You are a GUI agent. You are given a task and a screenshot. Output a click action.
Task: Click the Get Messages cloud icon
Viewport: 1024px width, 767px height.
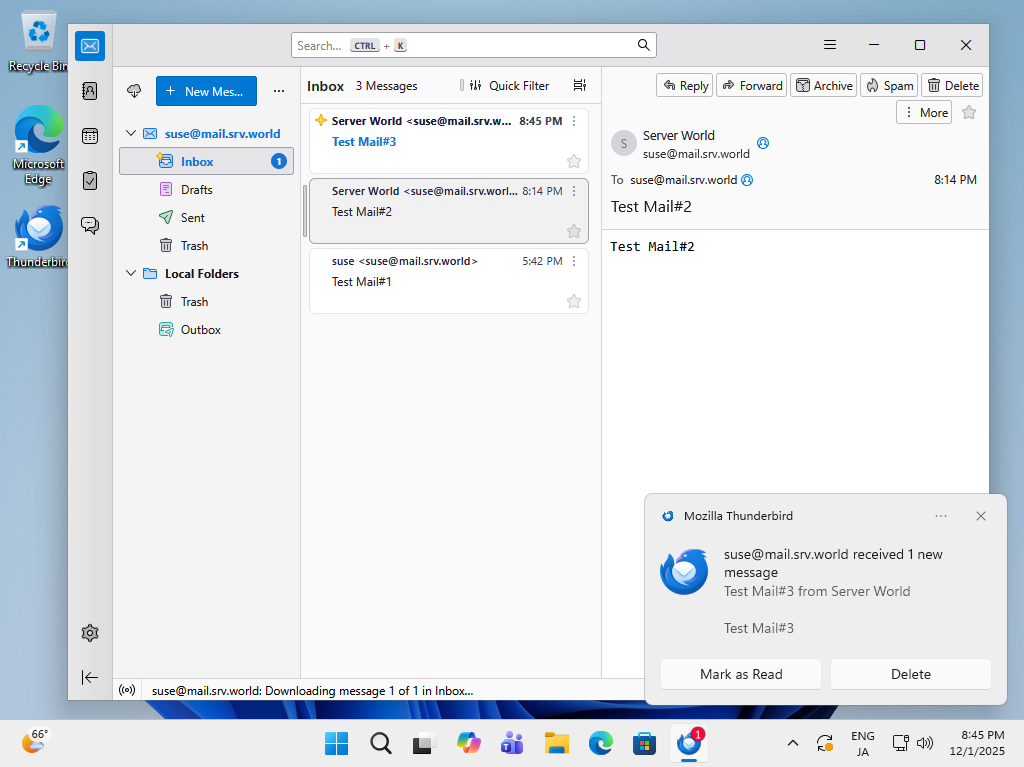(134, 91)
